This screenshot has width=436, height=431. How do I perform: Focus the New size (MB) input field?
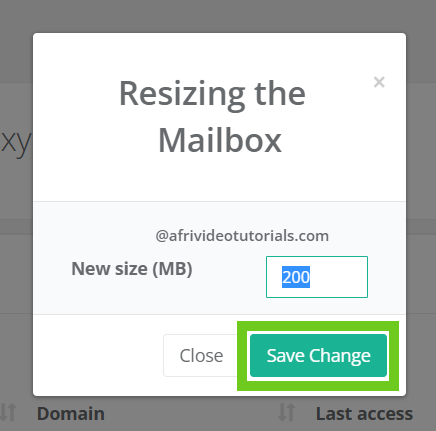[x=317, y=277]
